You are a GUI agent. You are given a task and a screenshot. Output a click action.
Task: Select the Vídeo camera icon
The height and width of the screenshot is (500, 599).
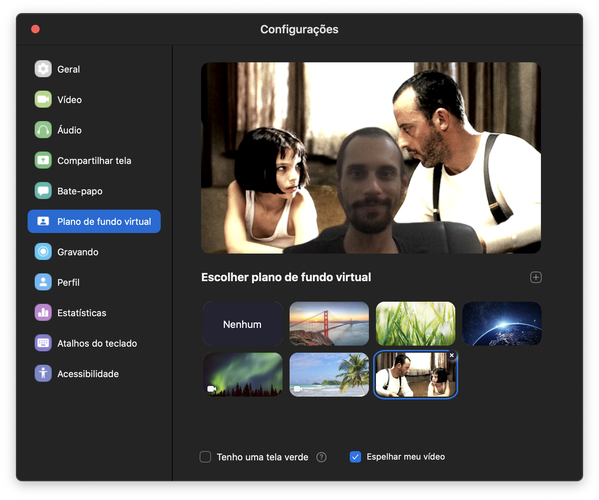tap(43, 100)
